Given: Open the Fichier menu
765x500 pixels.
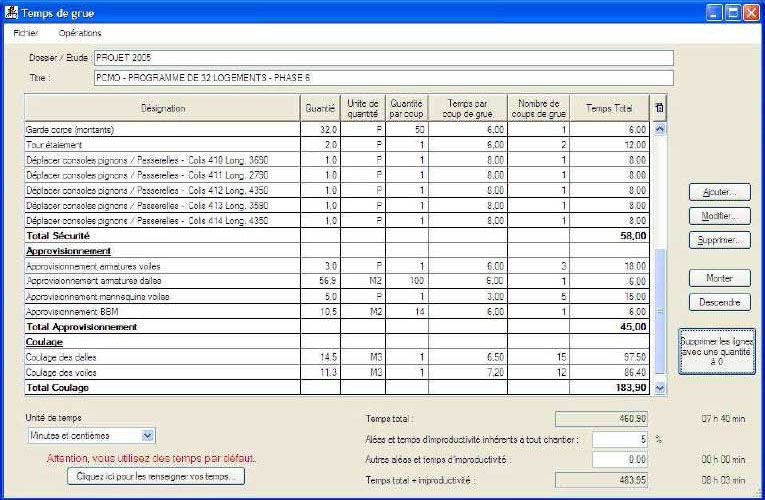Looking at the screenshot, I should (26, 33).
